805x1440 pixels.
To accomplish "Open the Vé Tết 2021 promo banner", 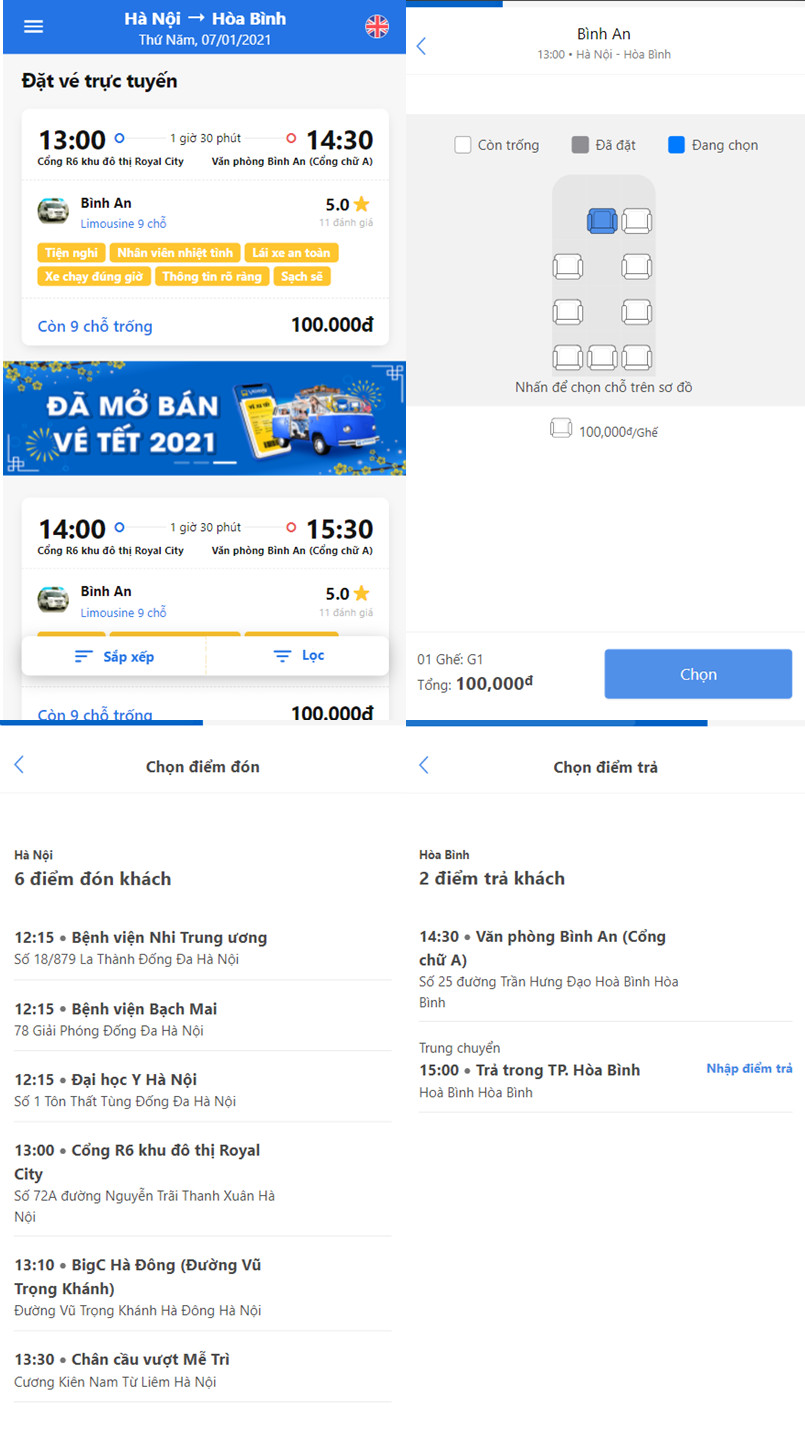I will 204,418.
